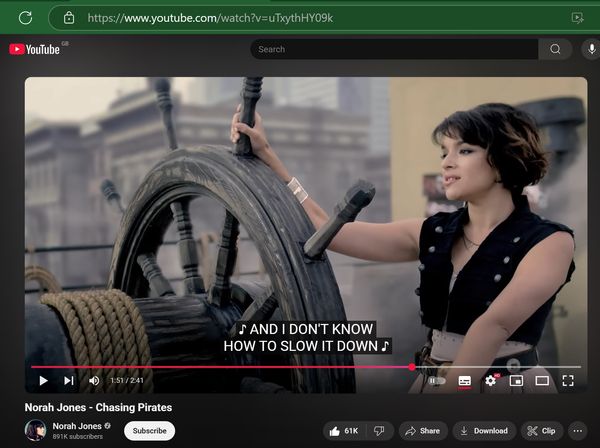Go to the YouTube home logo

tap(34, 49)
